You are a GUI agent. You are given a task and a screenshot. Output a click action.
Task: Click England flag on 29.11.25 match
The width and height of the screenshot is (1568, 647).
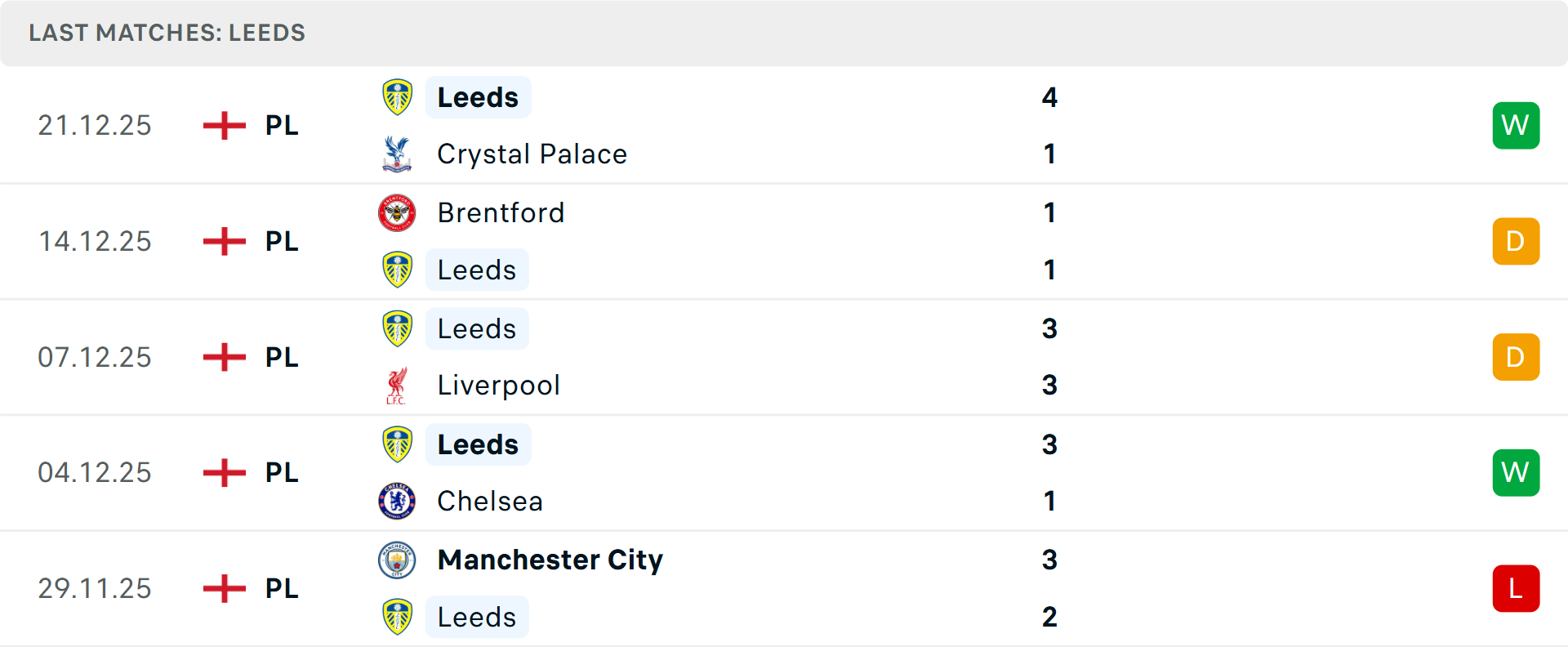(225, 588)
